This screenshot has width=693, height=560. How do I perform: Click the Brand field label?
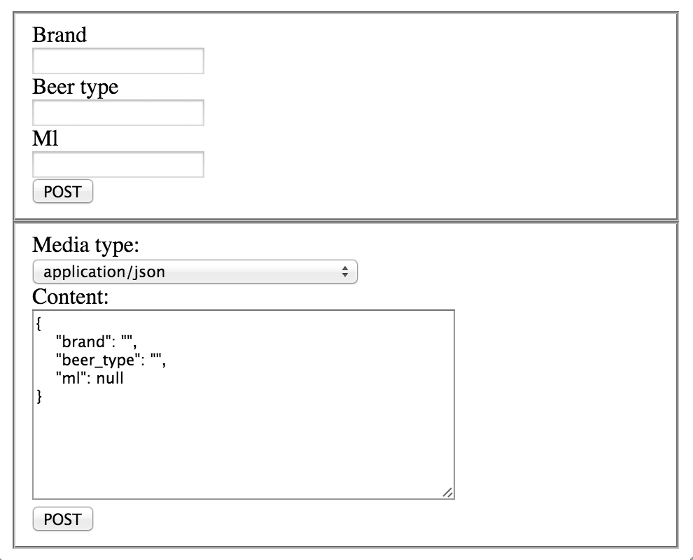59,35
